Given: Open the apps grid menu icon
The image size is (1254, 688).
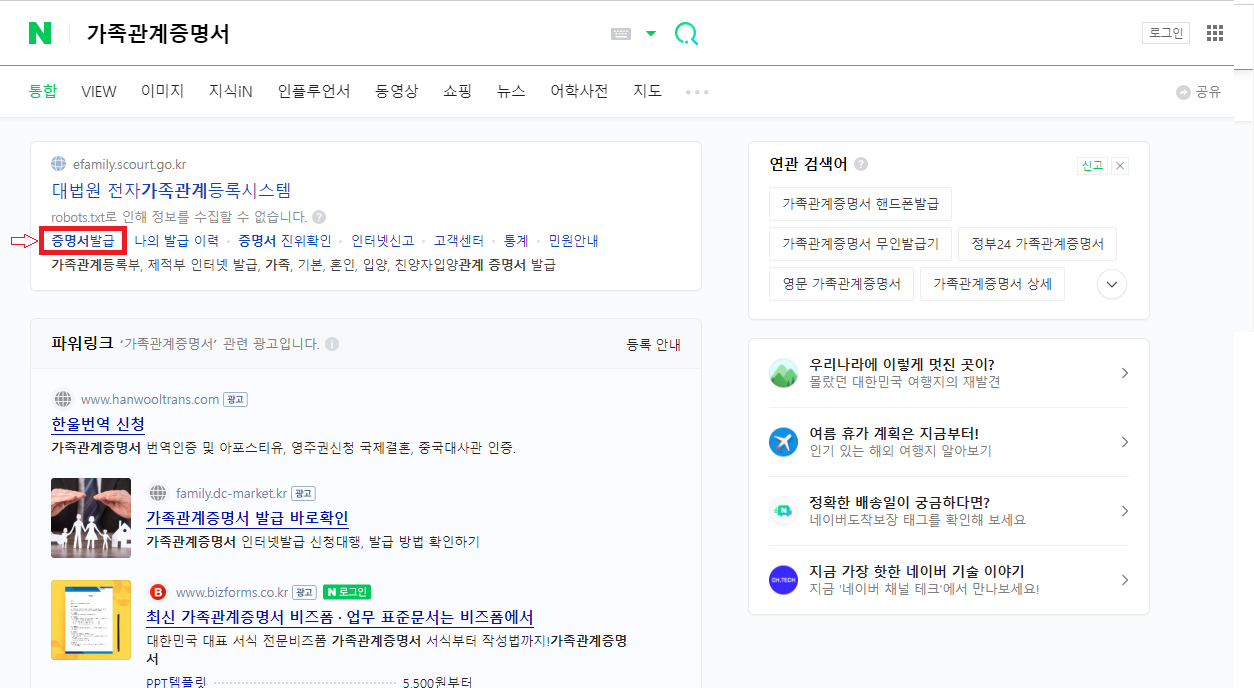Looking at the screenshot, I should (x=1215, y=33).
